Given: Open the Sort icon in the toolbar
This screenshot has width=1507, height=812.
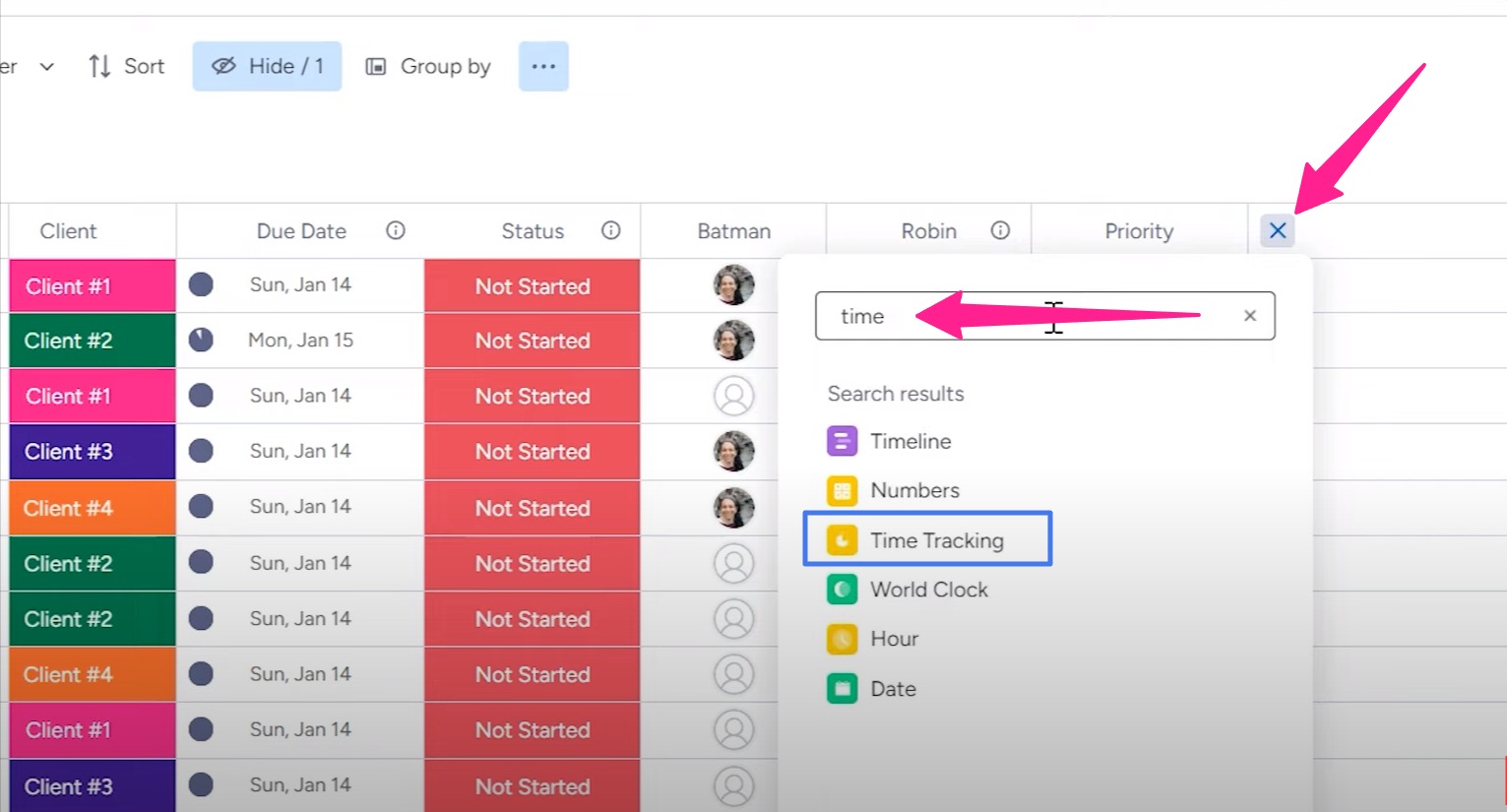Looking at the screenshot, I should click(x=98, y=66).
